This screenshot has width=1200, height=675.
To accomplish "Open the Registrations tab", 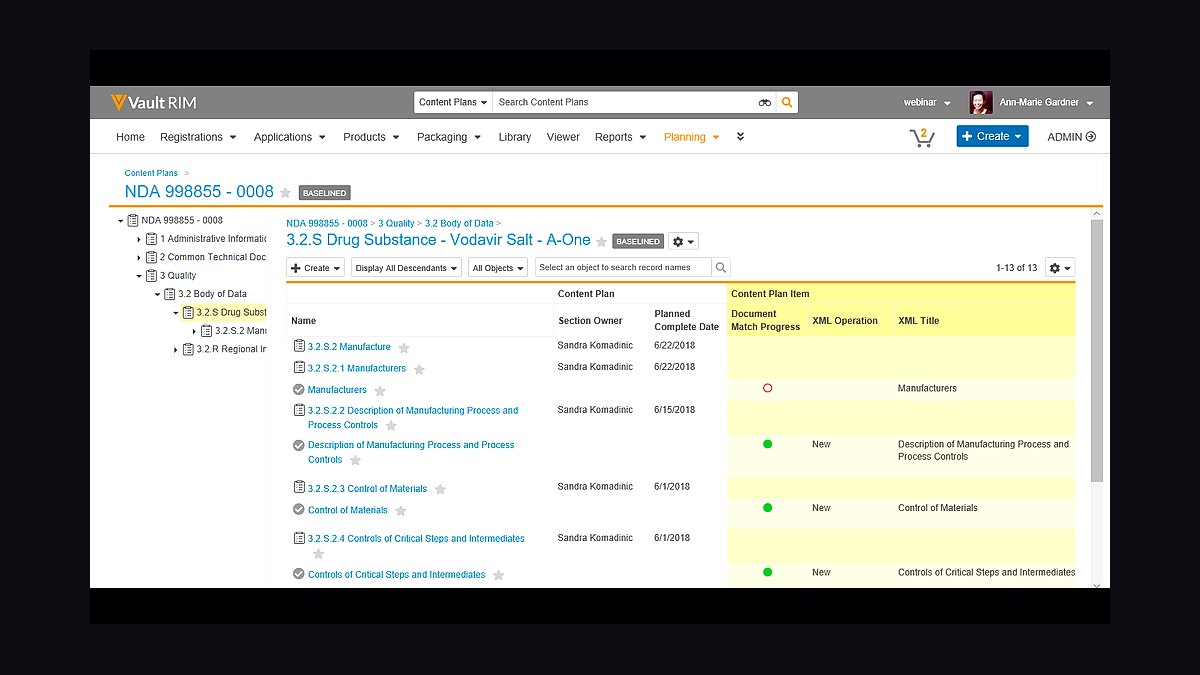I will (x=198, y=137).
